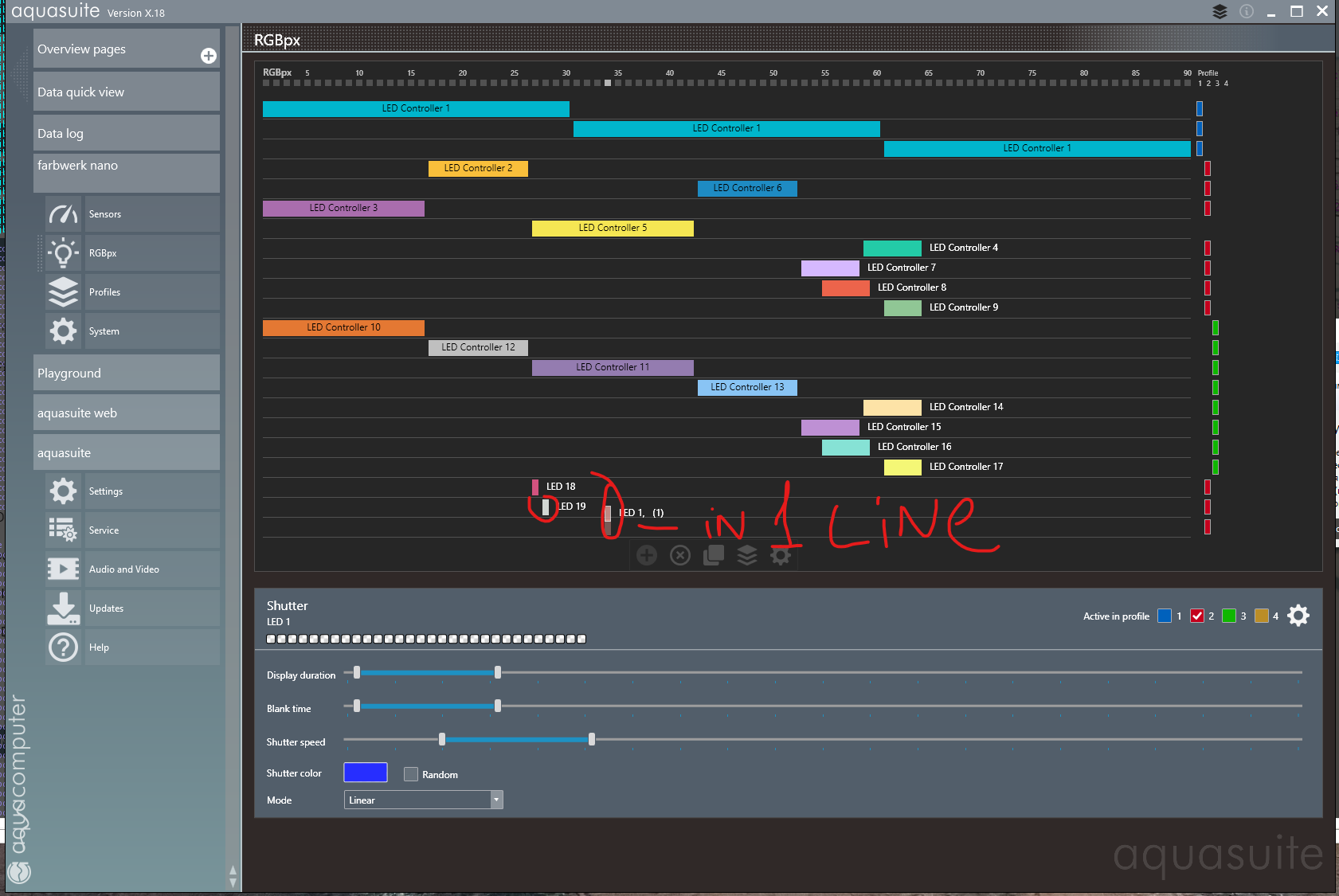Screen dimensions: 1339x896
Task: Open the Audio and Video film icon
Action: click(x=64, y=569)
